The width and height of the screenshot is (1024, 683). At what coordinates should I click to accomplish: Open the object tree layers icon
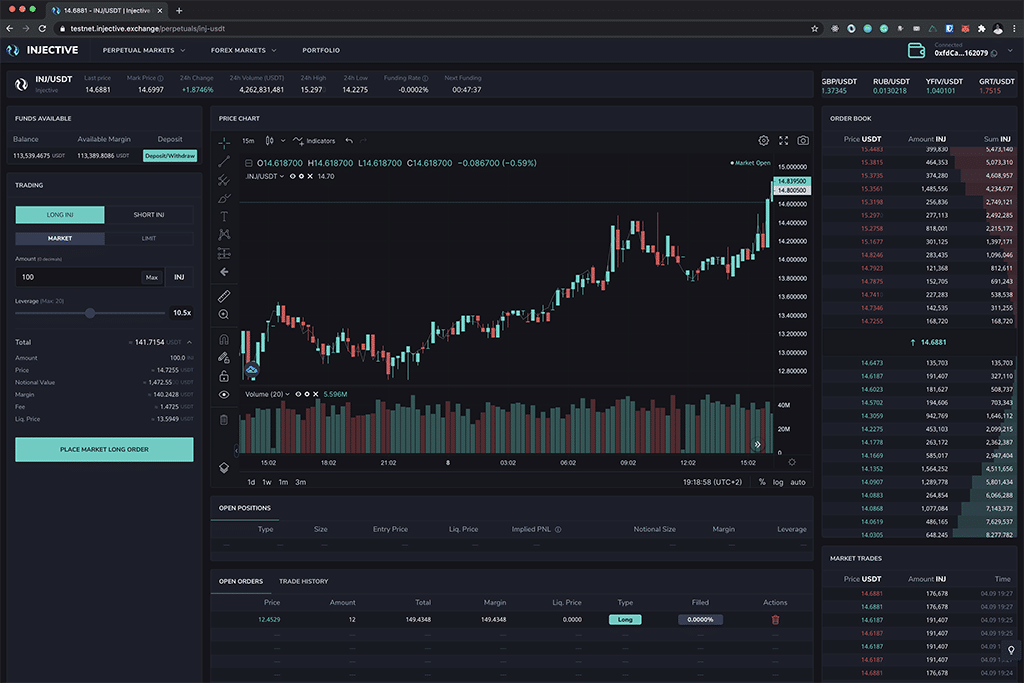[224, 468]
